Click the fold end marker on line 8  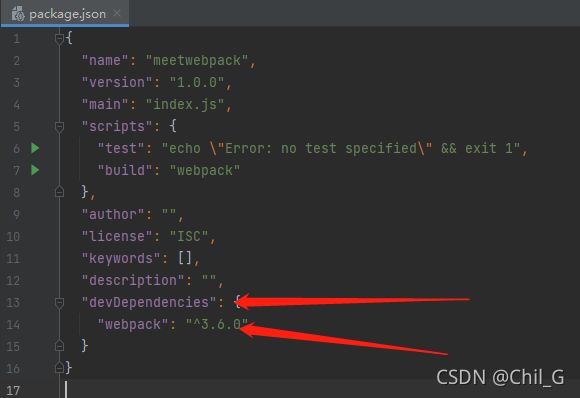click(59, 192)
